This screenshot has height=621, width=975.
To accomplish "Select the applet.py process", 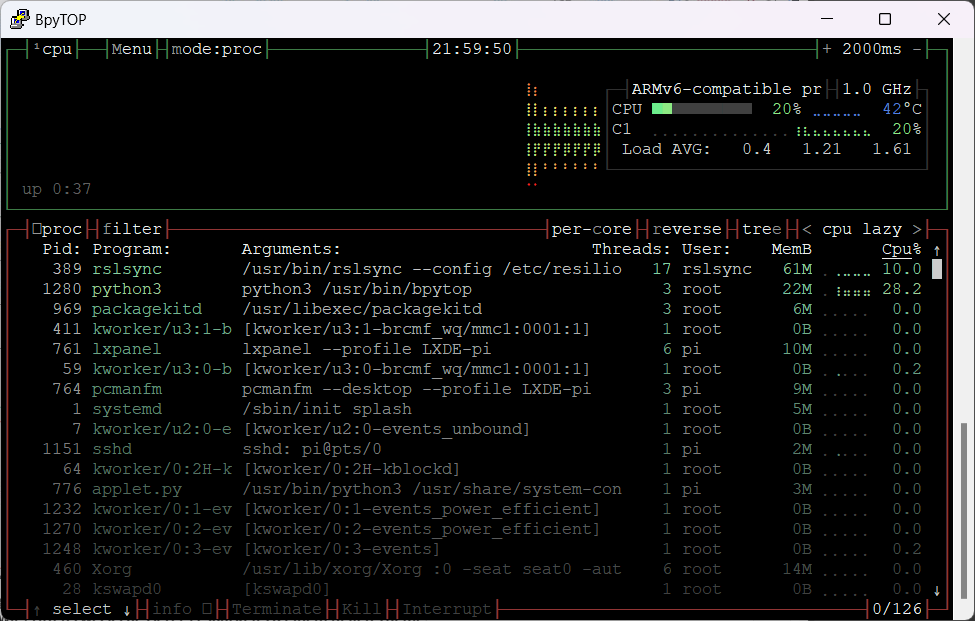I will tap(478, 489).
